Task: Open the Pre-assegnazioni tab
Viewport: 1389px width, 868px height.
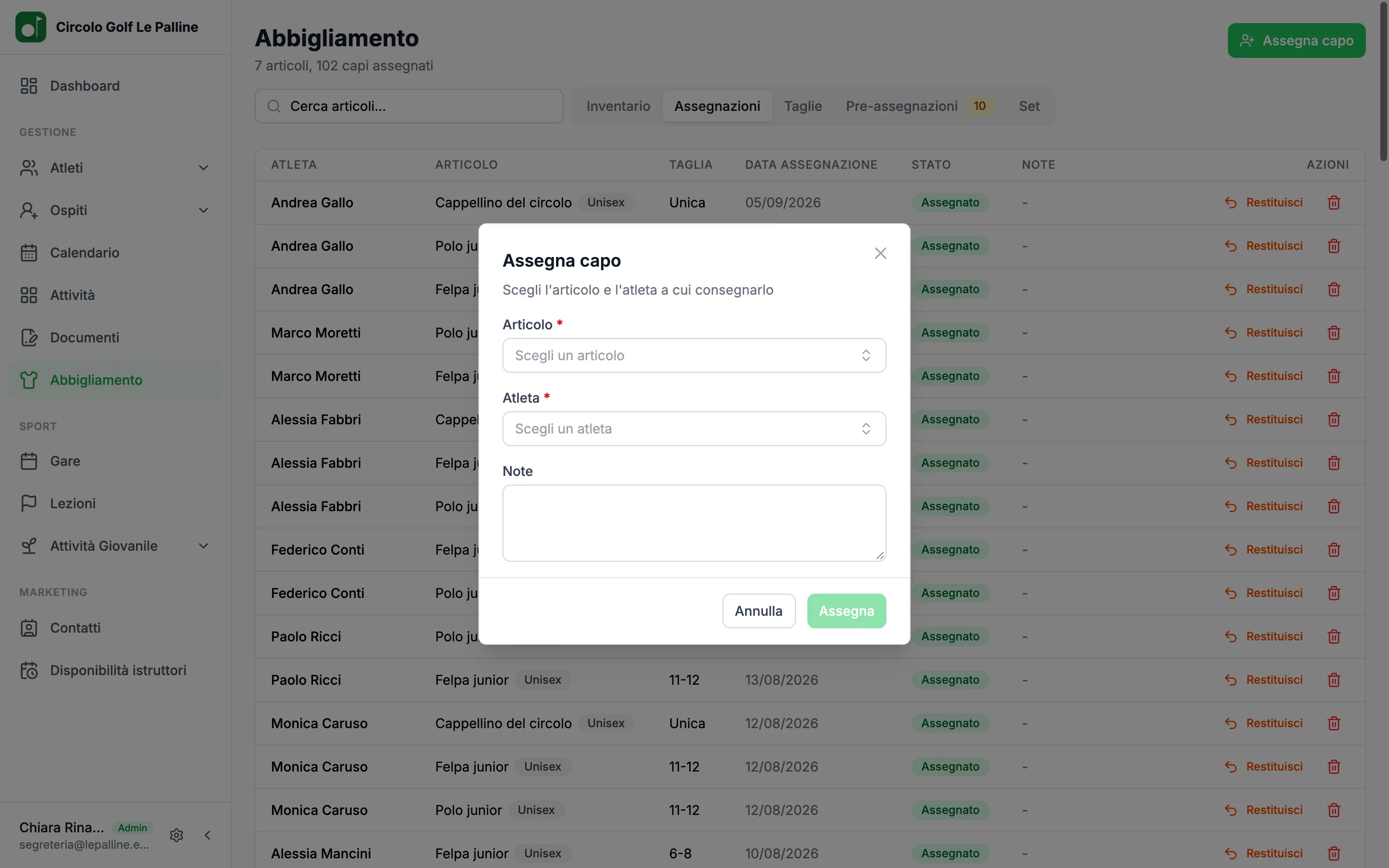Action: (920, 106)
